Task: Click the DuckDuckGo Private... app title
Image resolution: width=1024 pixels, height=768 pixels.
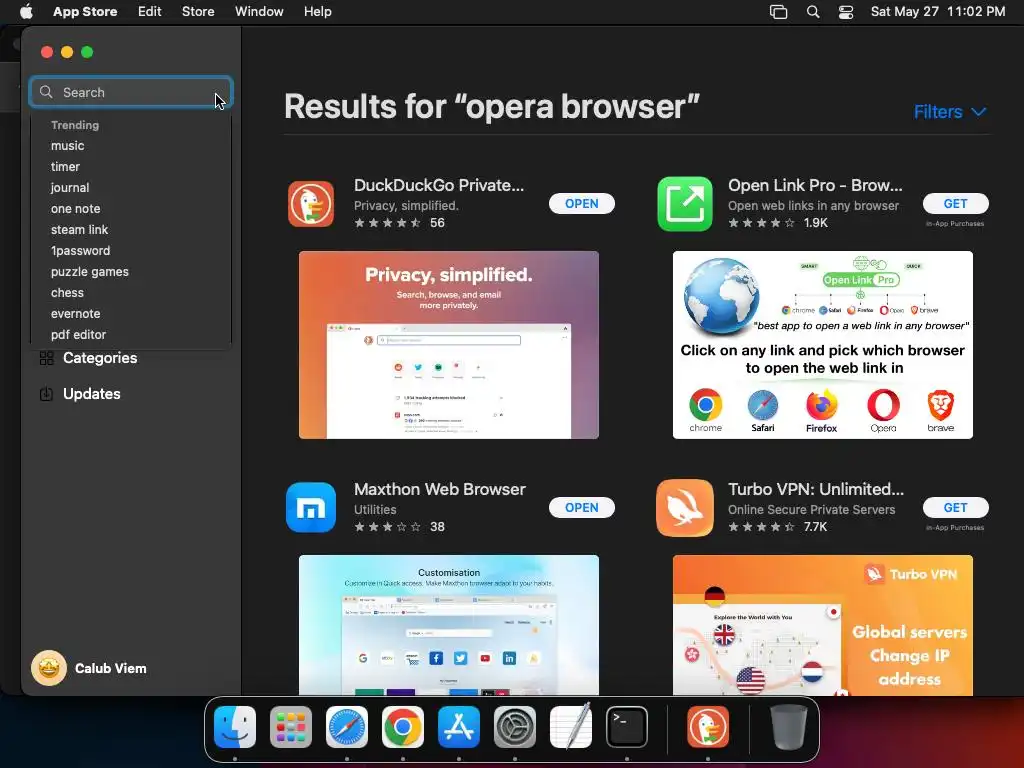Action: (x=439, y=185)
